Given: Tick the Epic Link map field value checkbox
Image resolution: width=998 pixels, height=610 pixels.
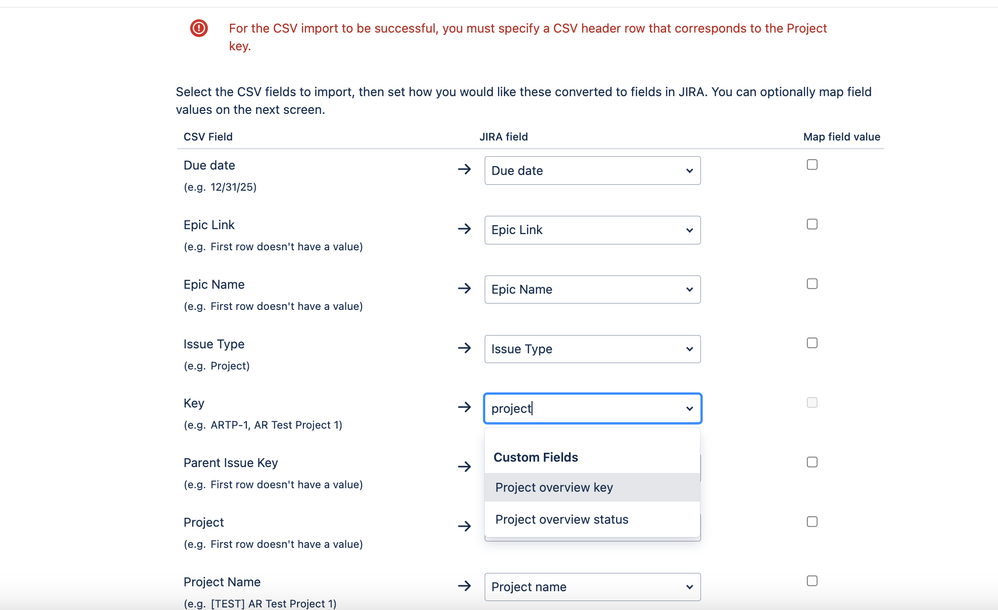Looking at the screenshot, I should 812,224.
